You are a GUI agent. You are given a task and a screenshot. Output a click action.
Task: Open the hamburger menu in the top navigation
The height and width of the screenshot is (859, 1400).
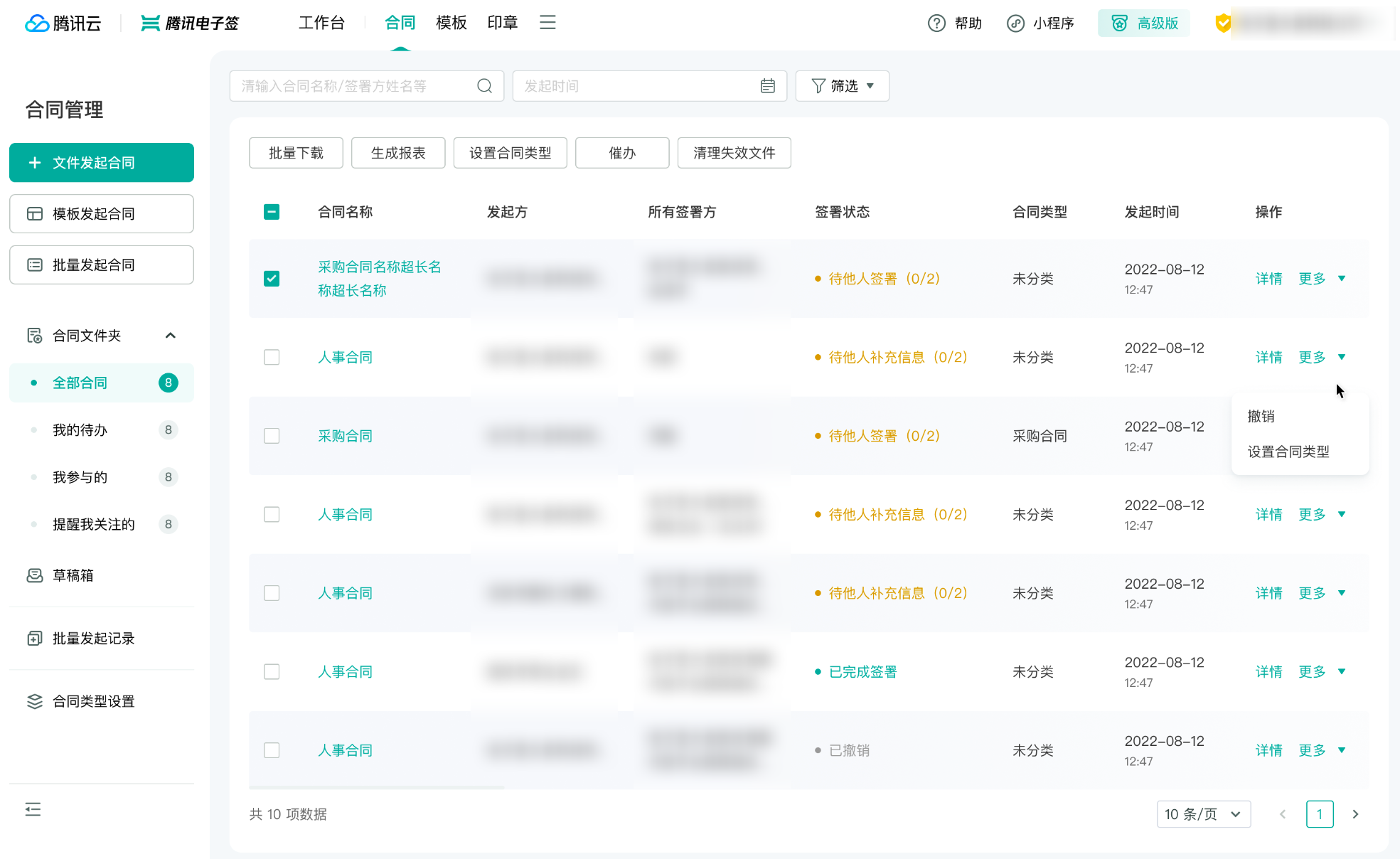tap(547, 23)
